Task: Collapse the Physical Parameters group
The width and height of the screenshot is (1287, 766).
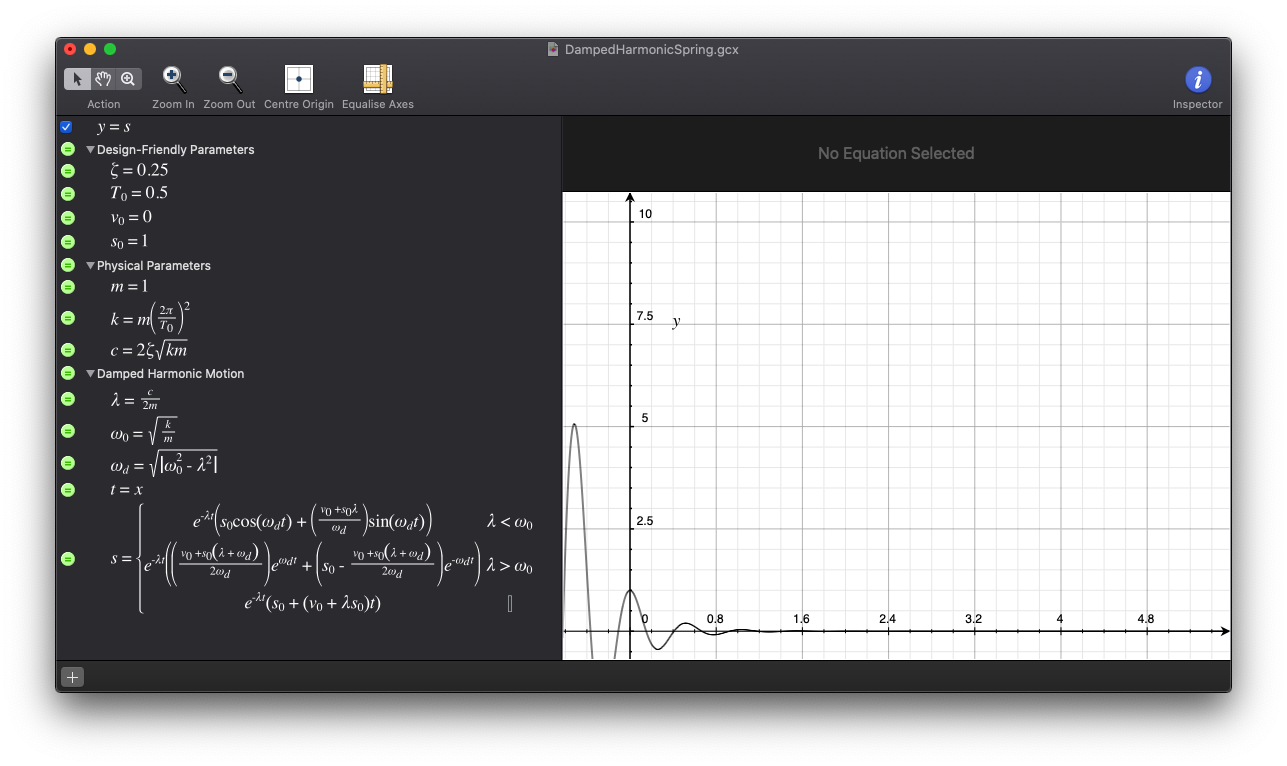Action: click(x=91, y=266)
